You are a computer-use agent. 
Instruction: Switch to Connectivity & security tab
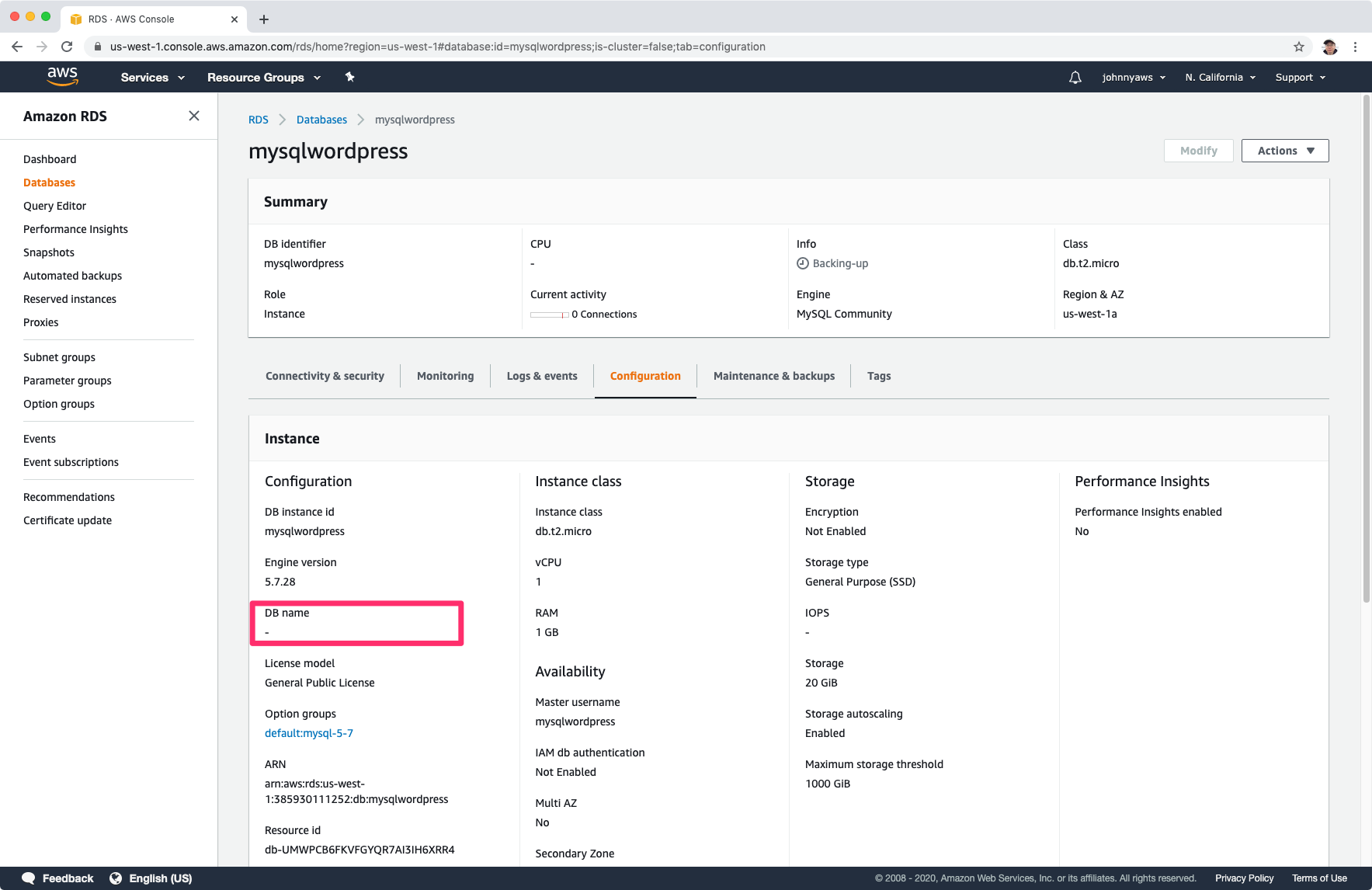(x=325, y=376)
